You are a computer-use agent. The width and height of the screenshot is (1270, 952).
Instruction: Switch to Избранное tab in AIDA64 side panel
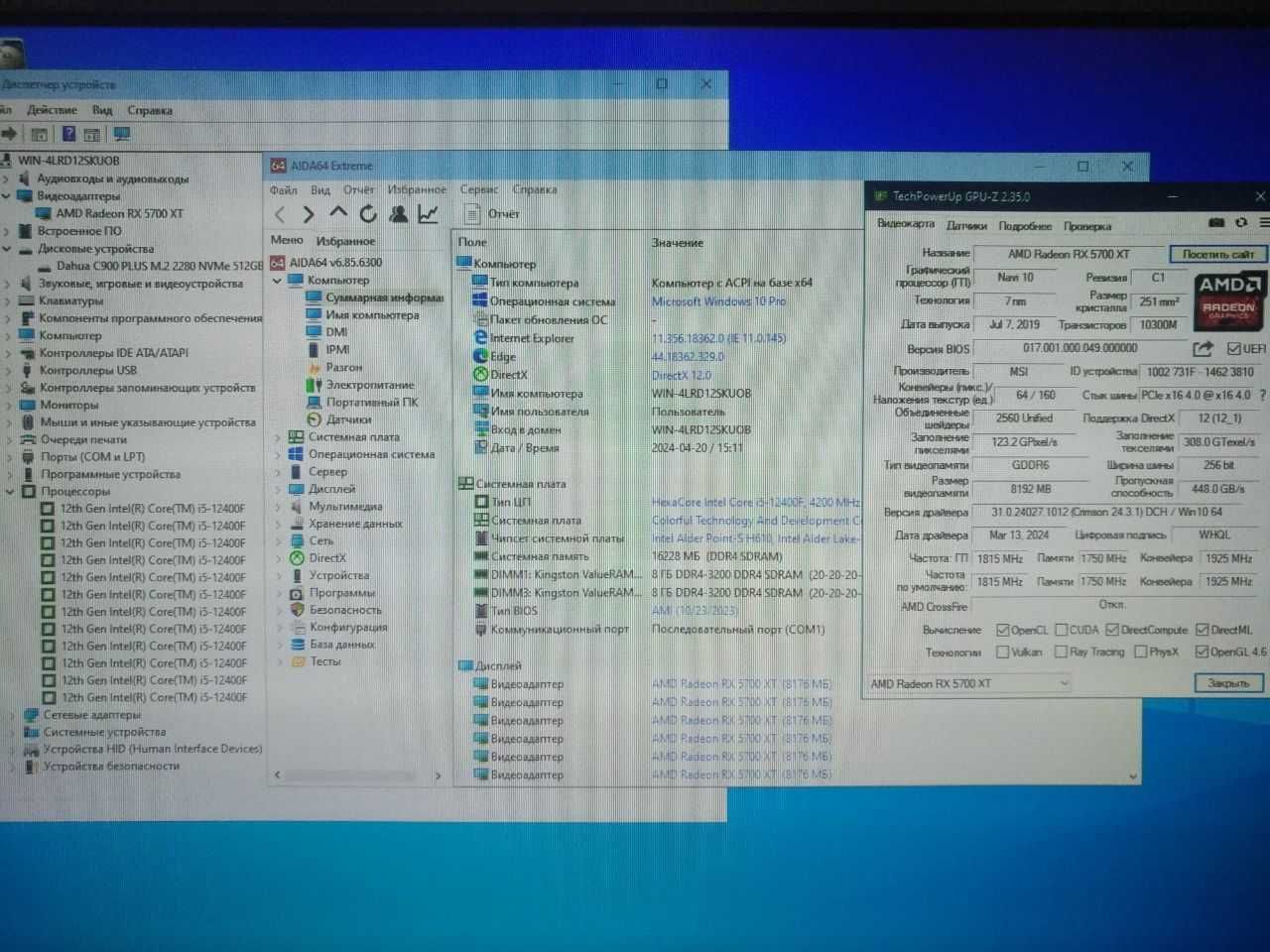point(345,240)
